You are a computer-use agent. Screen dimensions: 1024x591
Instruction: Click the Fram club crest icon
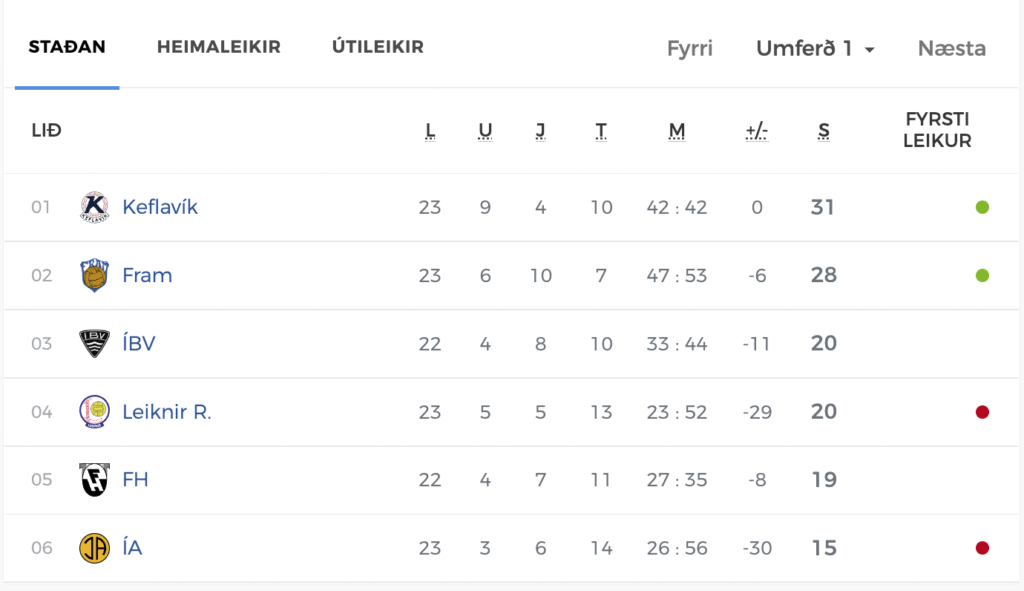point(94,275)
